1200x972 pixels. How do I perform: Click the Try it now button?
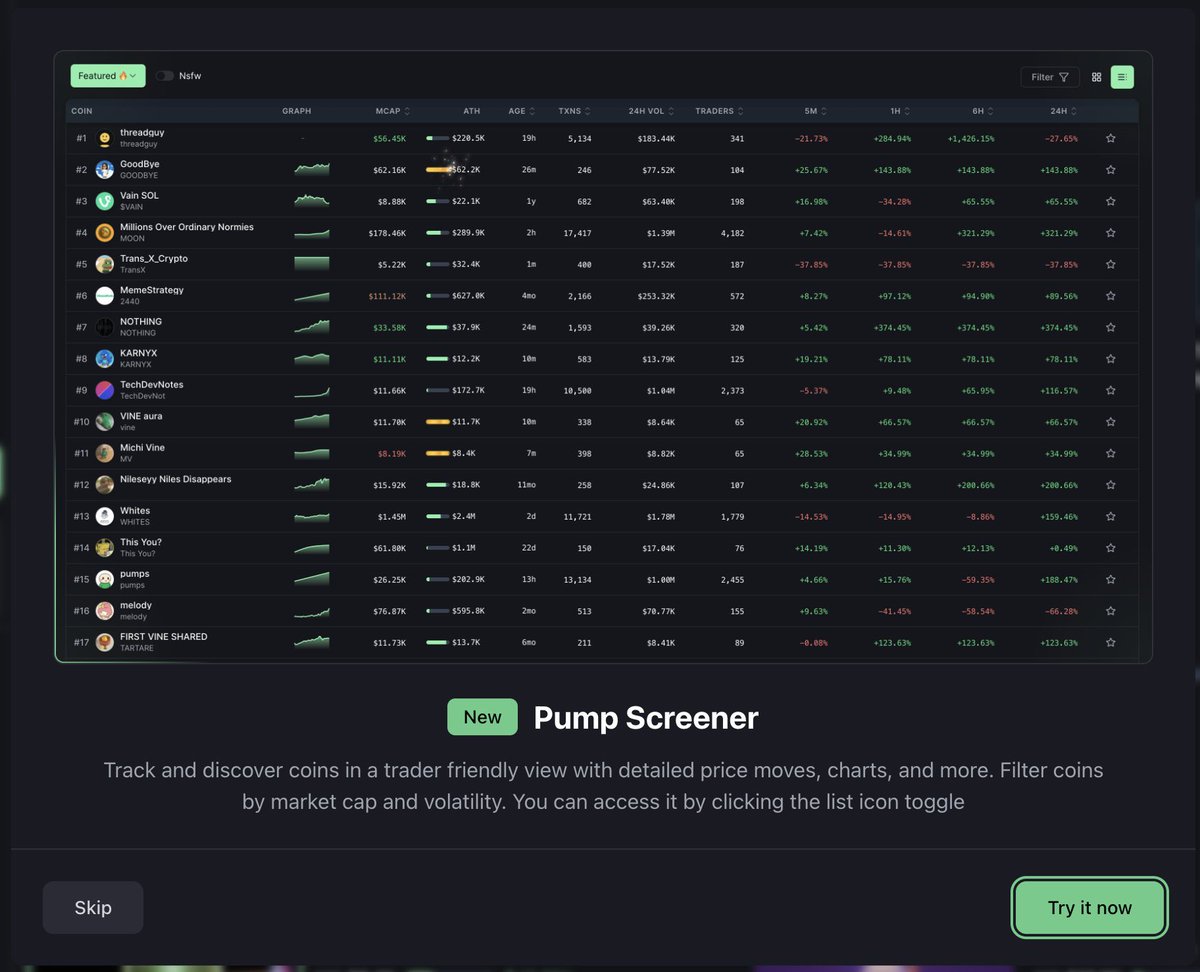(x=1089, y=908)
